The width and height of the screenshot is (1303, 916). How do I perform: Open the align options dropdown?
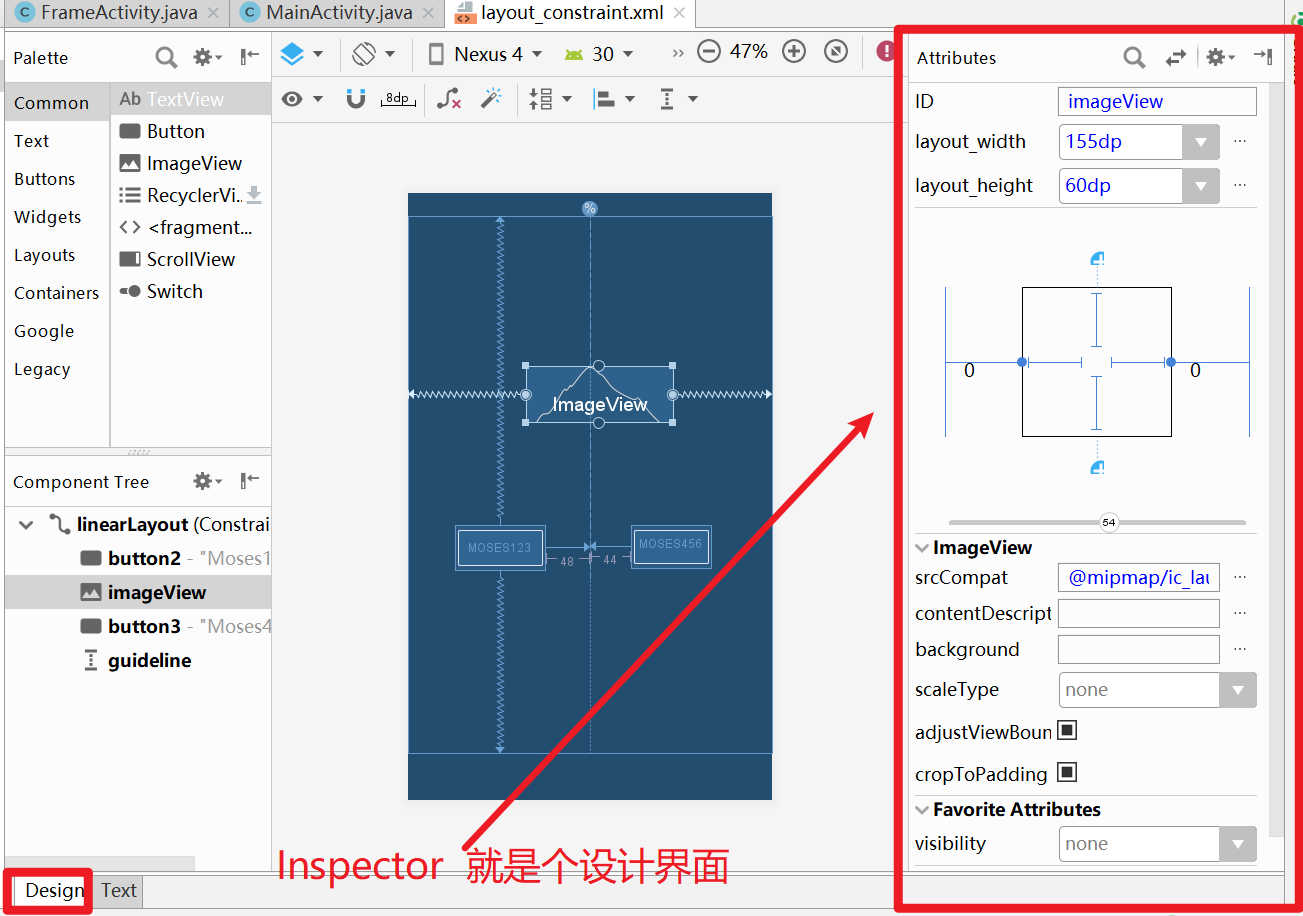[614, 99]
